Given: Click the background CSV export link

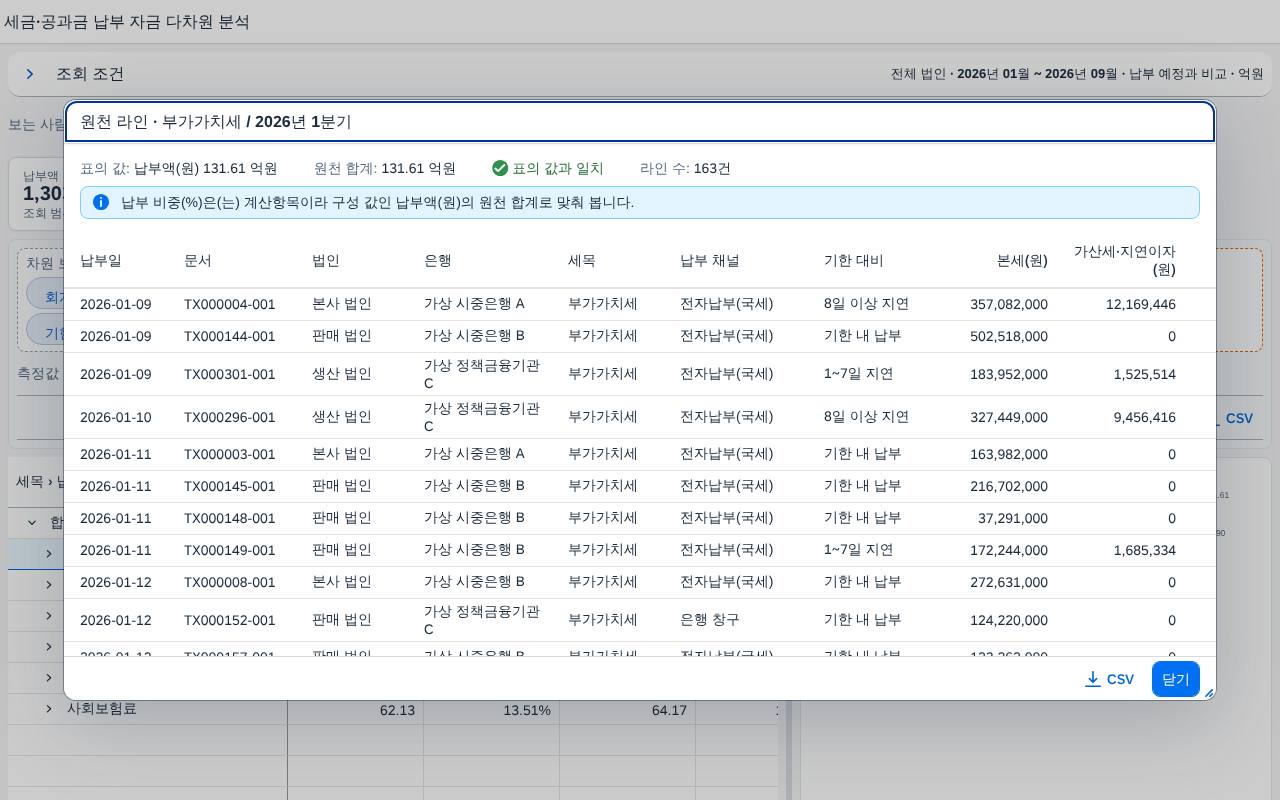Looking at the screenshot, I should (1232, 418).
